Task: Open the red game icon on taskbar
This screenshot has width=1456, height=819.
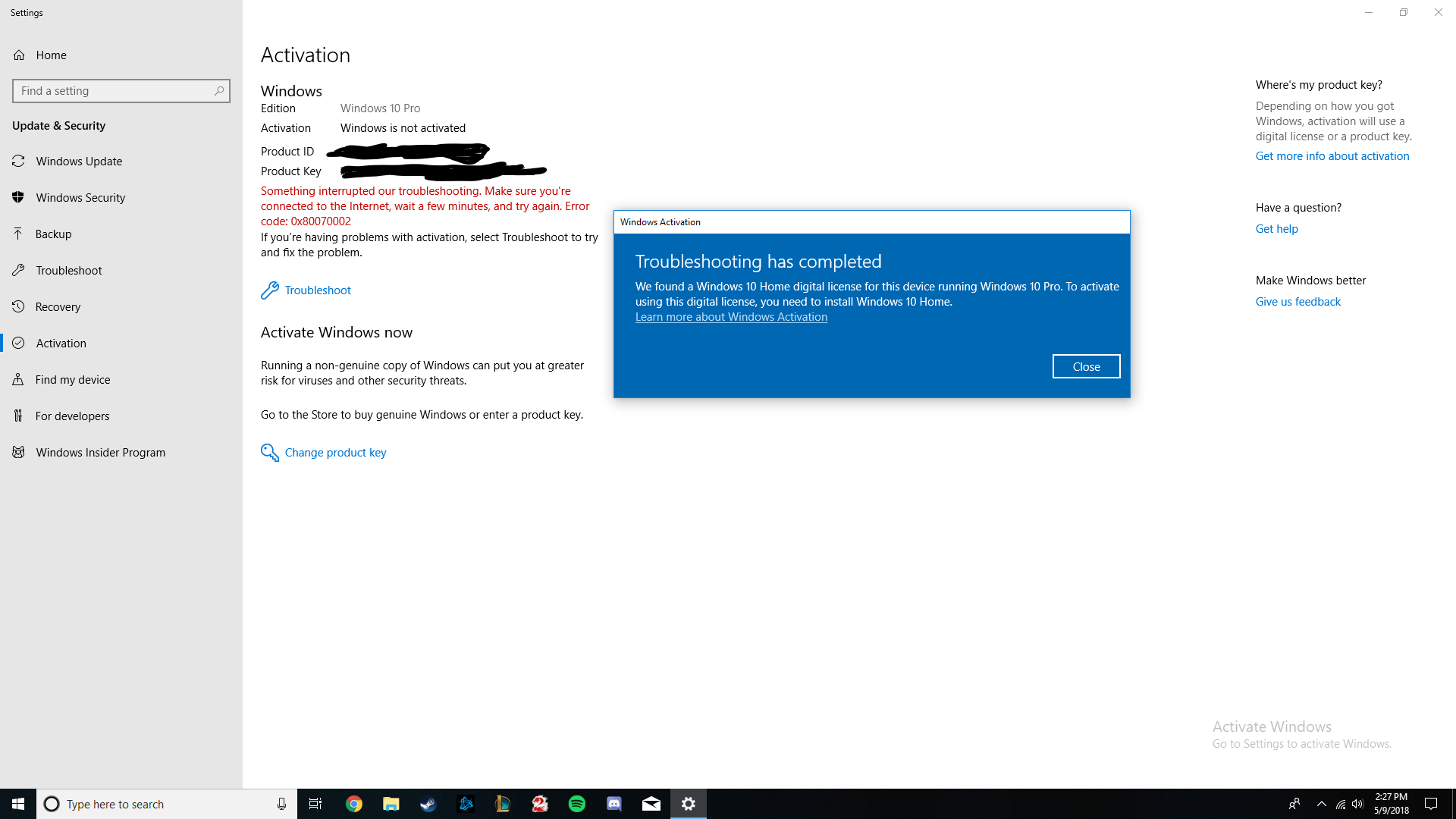Action: [540, 804]
